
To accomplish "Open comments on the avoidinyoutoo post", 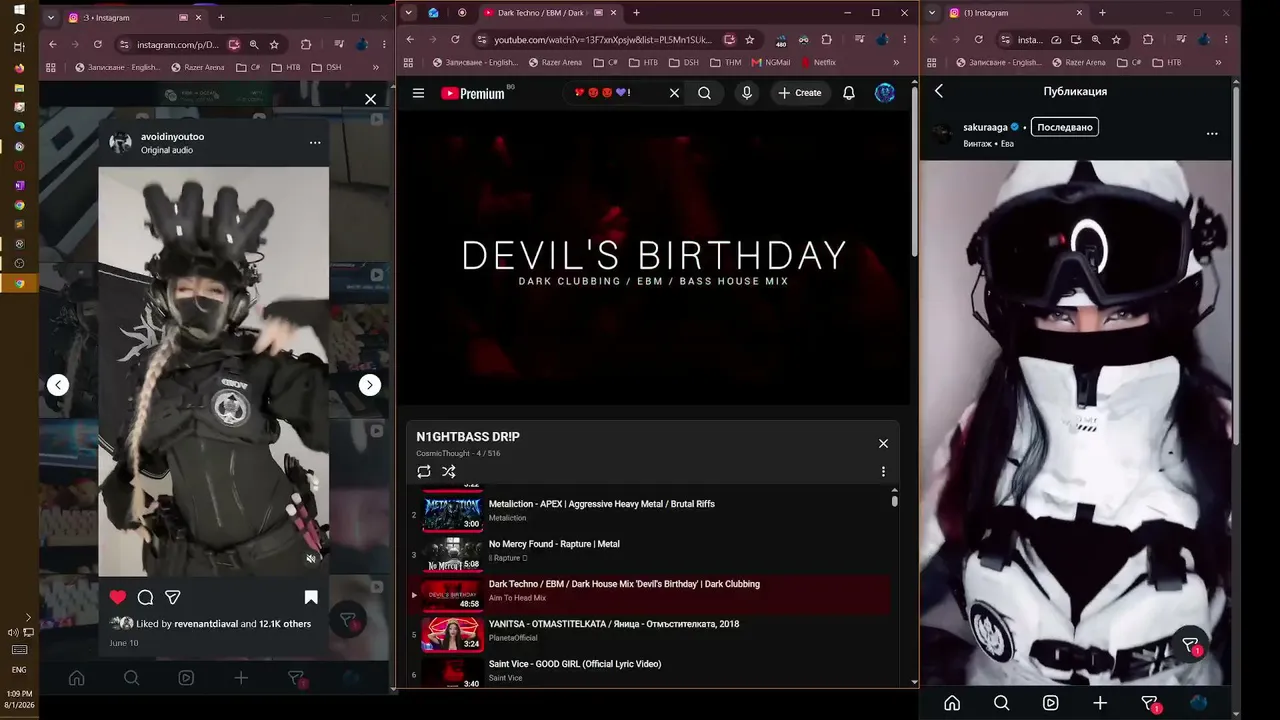I will coord(145,597).
